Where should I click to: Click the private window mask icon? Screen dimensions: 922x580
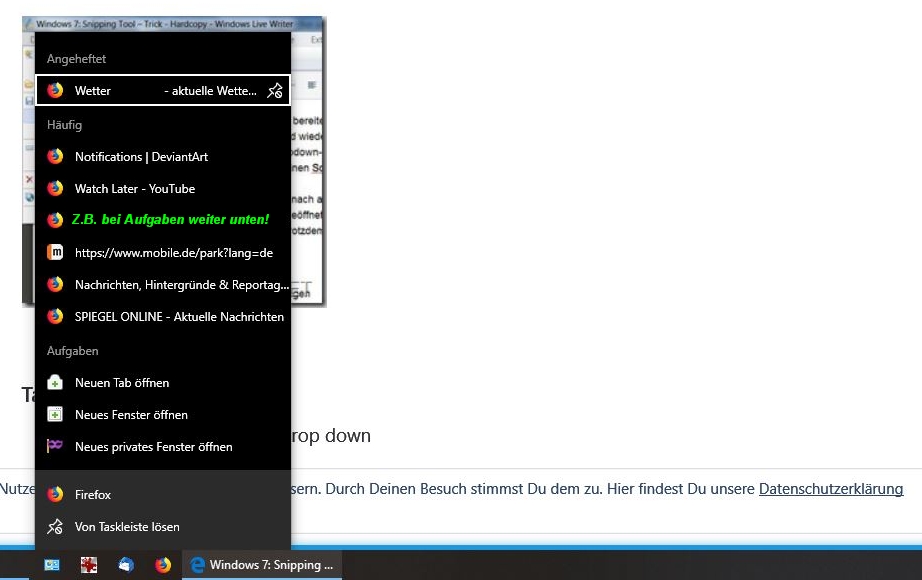(x=55, y=446)
